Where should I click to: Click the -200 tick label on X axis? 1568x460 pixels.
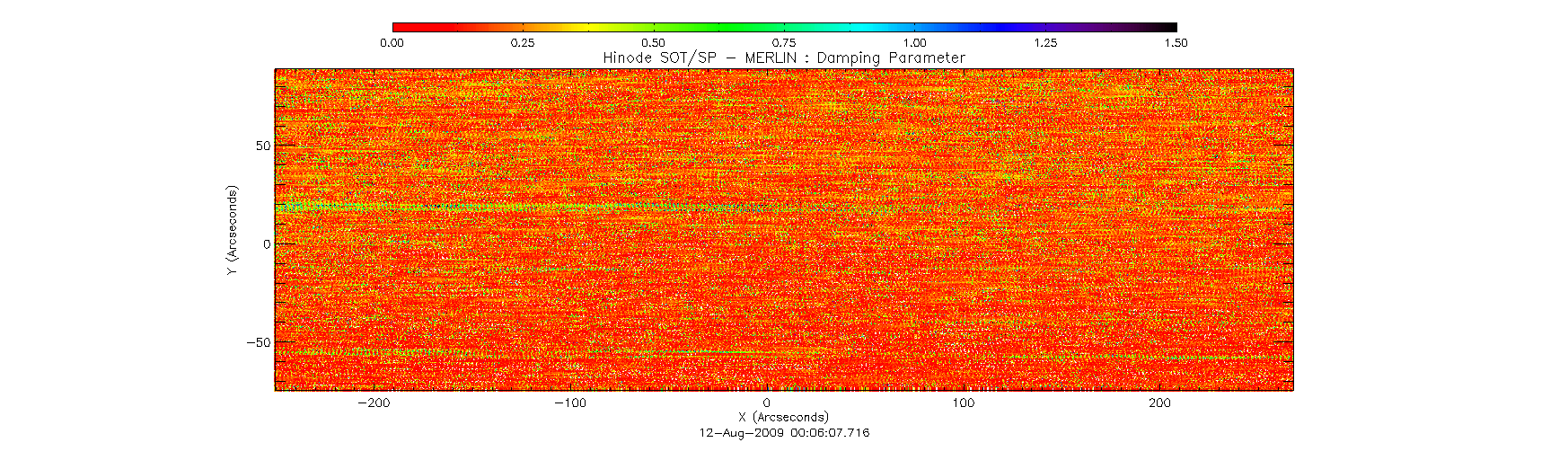tap(373, 402)
